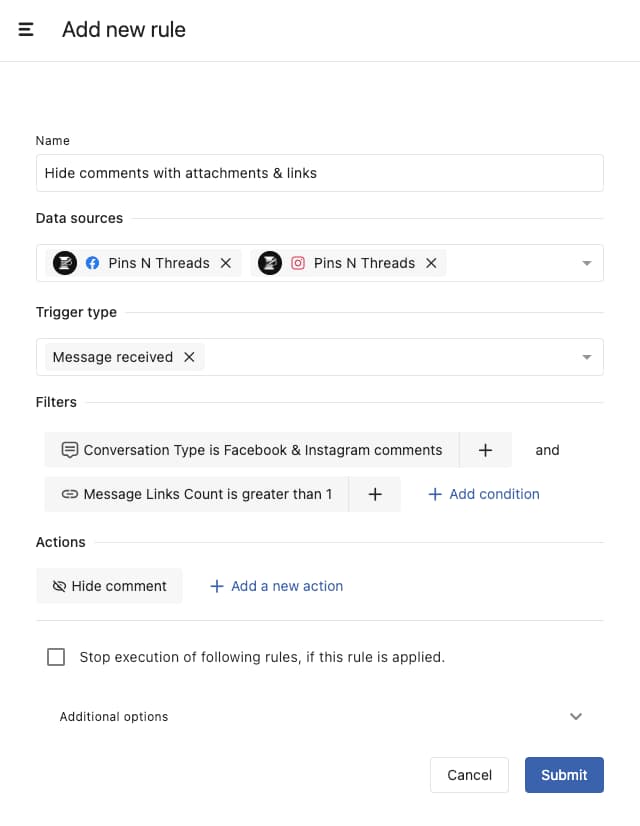Click inside the rule Name input field
Viewport: 640px width, 826px height.
pyautogui.click(x=320, y=172)
